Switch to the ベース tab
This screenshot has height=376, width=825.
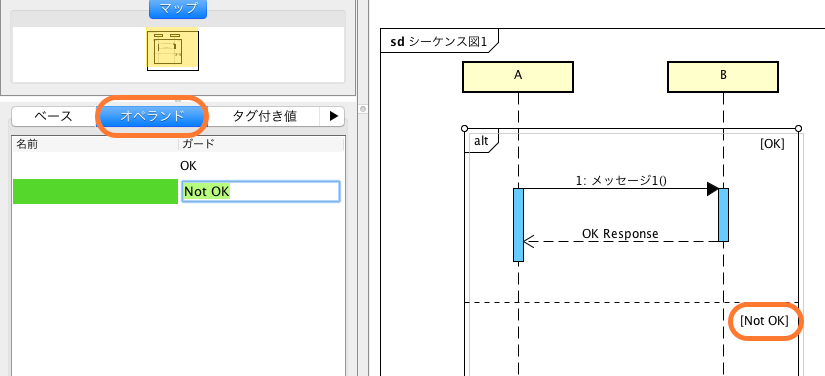(54, 116)
